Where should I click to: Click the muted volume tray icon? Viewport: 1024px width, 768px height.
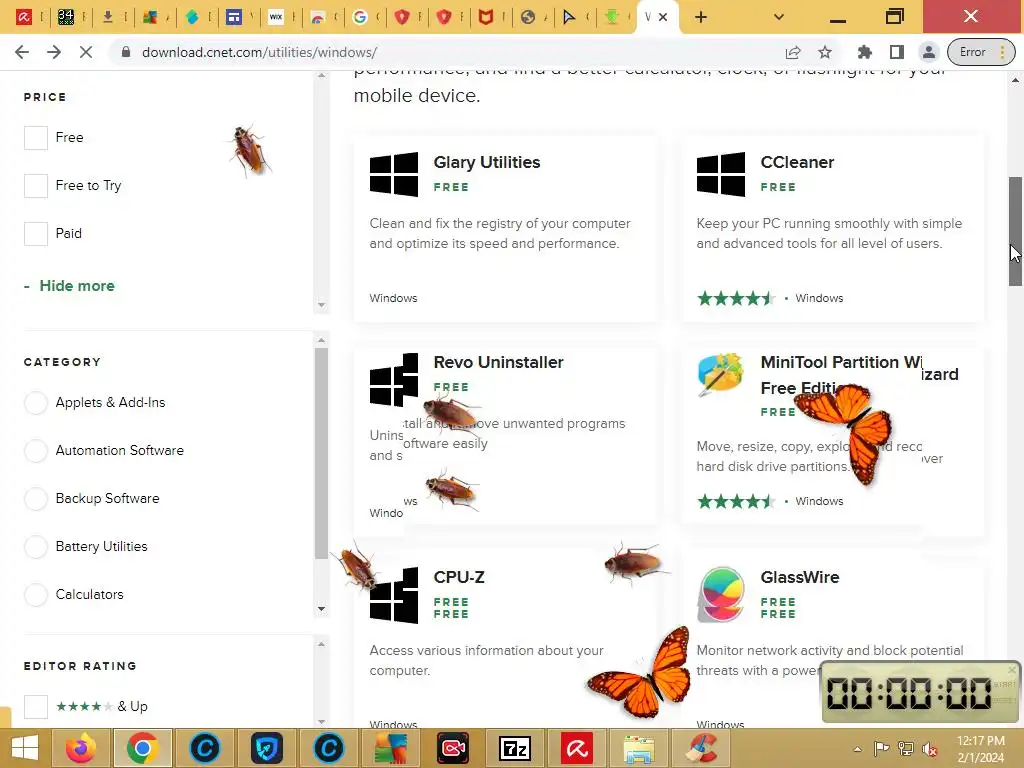(x=930, y=749)
